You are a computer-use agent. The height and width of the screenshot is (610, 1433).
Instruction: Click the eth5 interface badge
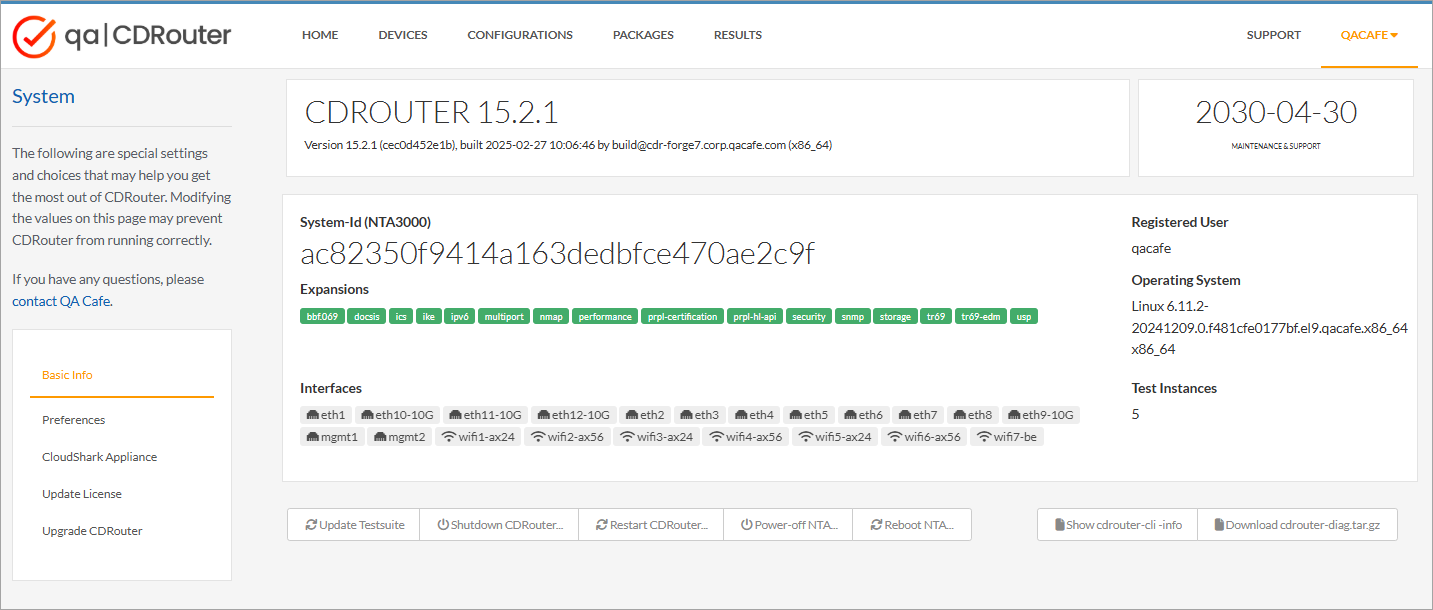pos(808,414)
